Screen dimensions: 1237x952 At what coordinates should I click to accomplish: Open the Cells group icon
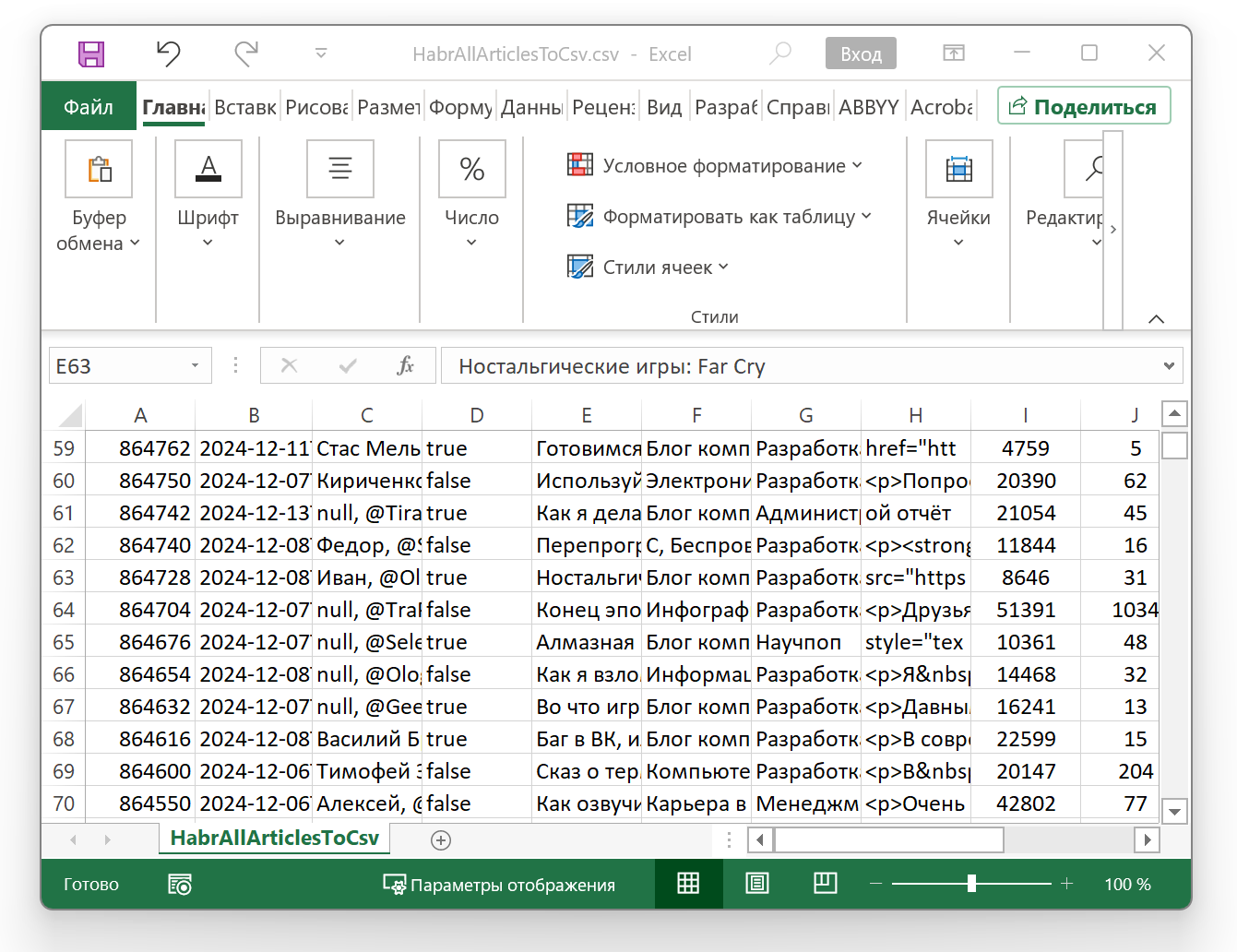958,170
